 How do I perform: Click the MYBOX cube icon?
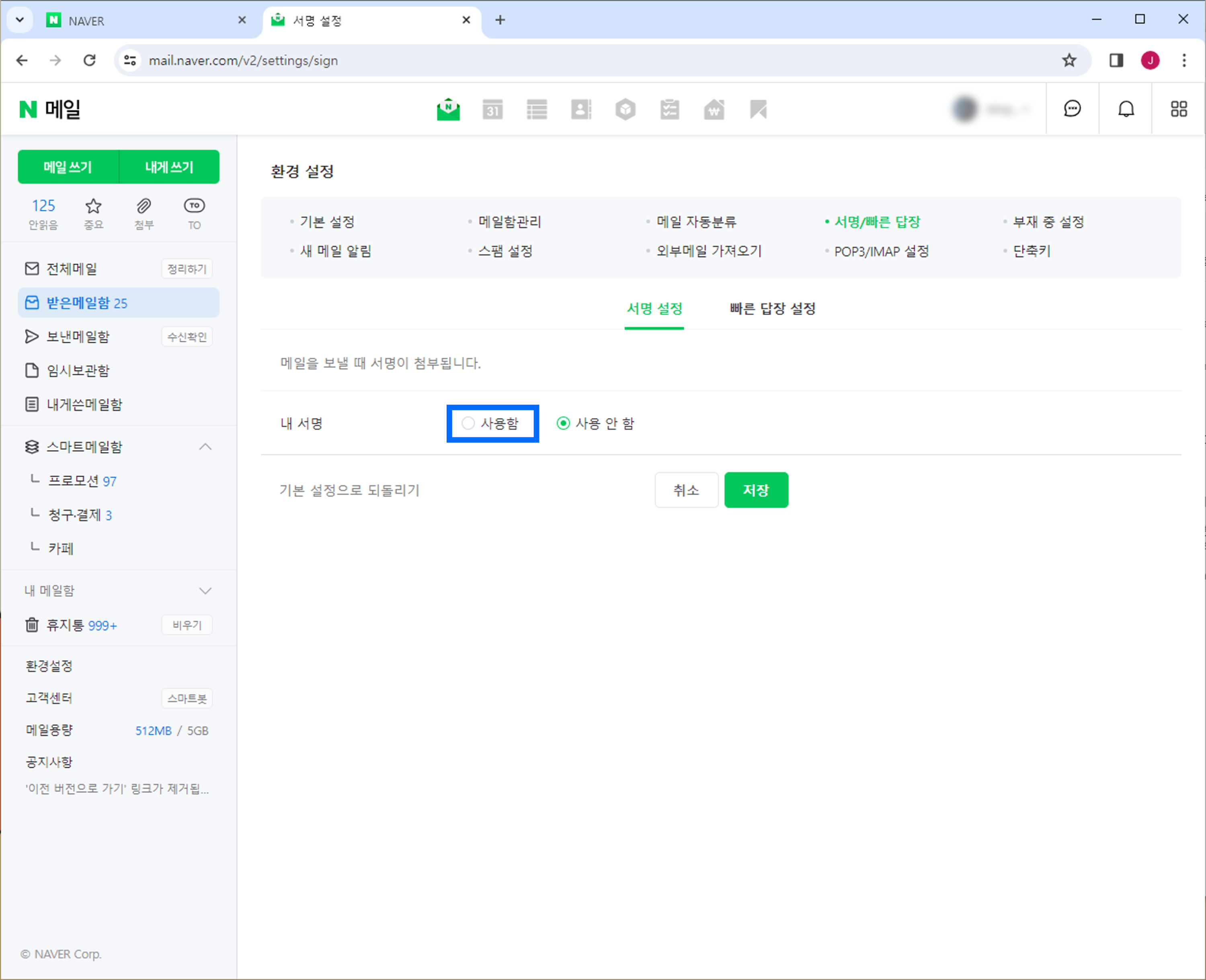625,109
